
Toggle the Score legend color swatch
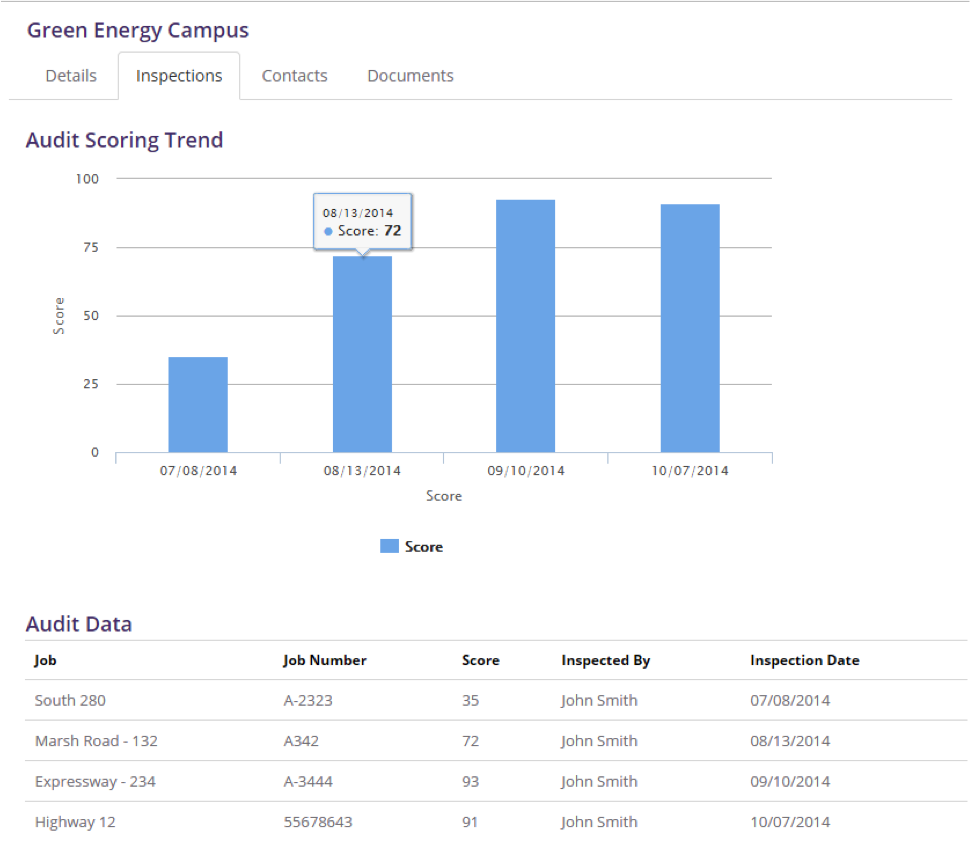[x=390, y=546]
